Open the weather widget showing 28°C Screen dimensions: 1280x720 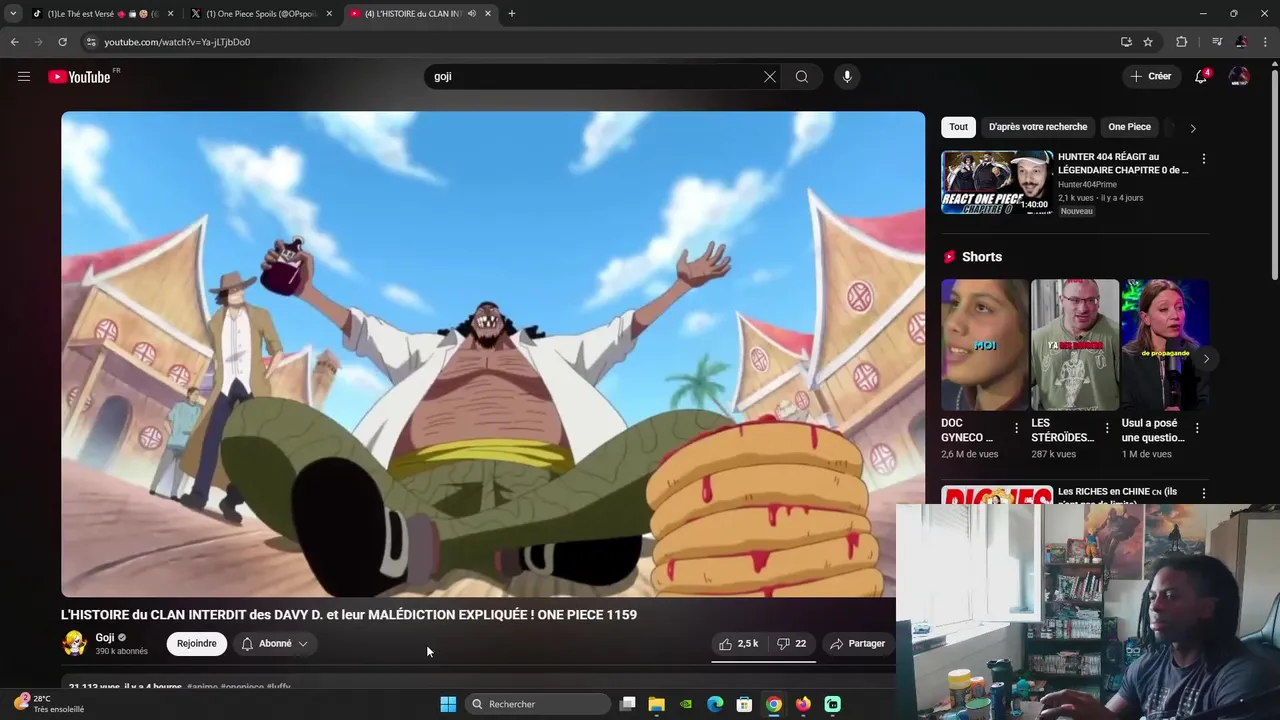(48, 704)
